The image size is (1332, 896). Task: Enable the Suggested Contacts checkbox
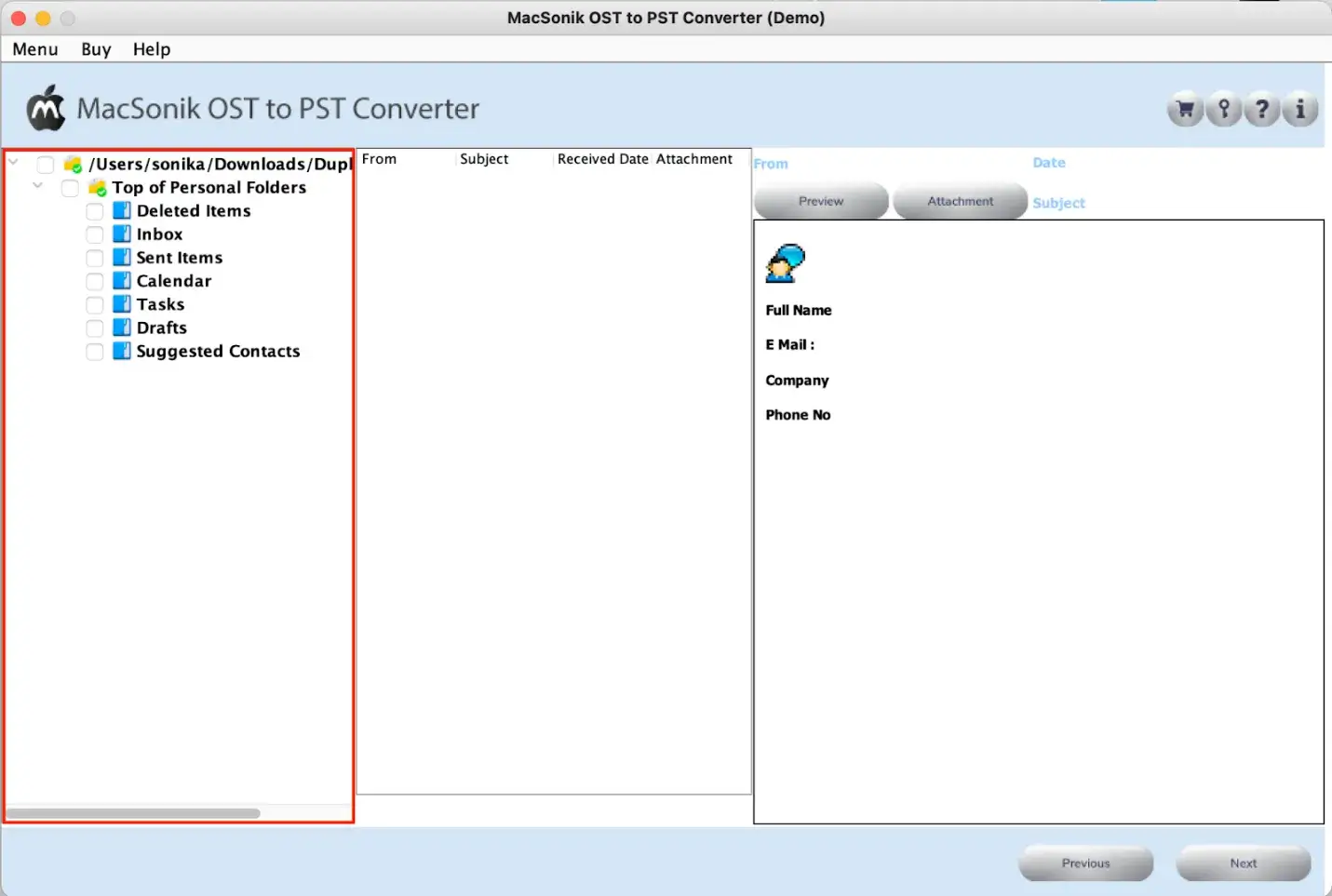pos(95,352)
